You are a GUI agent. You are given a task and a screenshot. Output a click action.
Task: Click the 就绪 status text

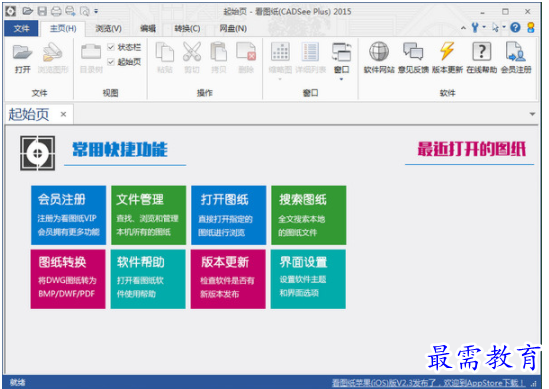coord(18,382)
